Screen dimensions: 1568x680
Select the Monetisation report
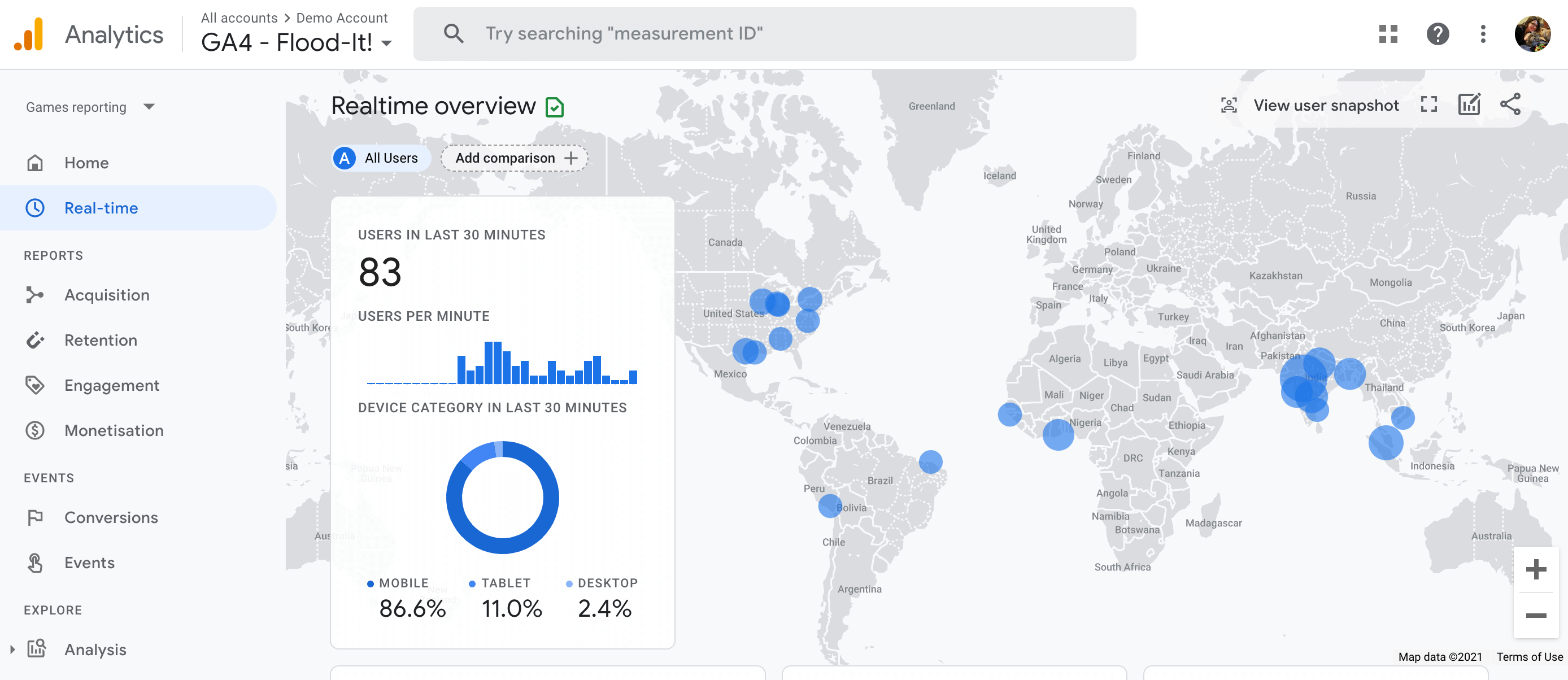(114, 430)
